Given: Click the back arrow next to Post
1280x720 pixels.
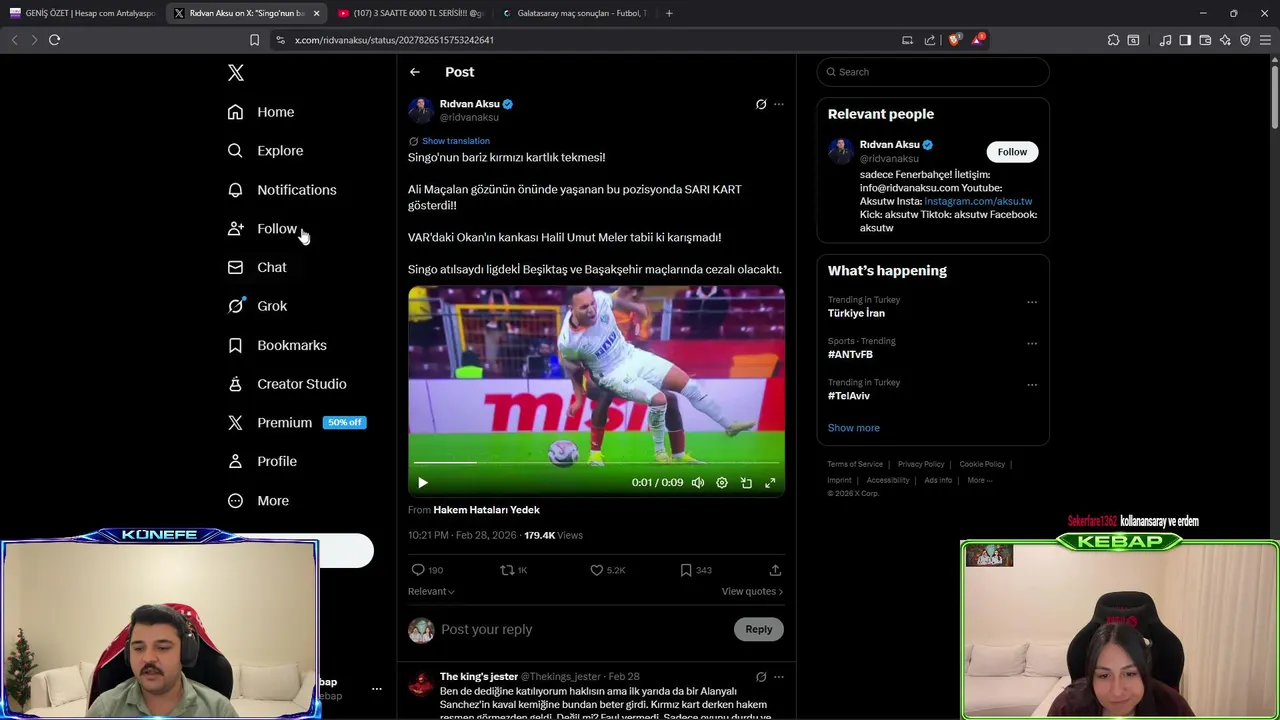Looking at the screenshot, I should [415, 72].
